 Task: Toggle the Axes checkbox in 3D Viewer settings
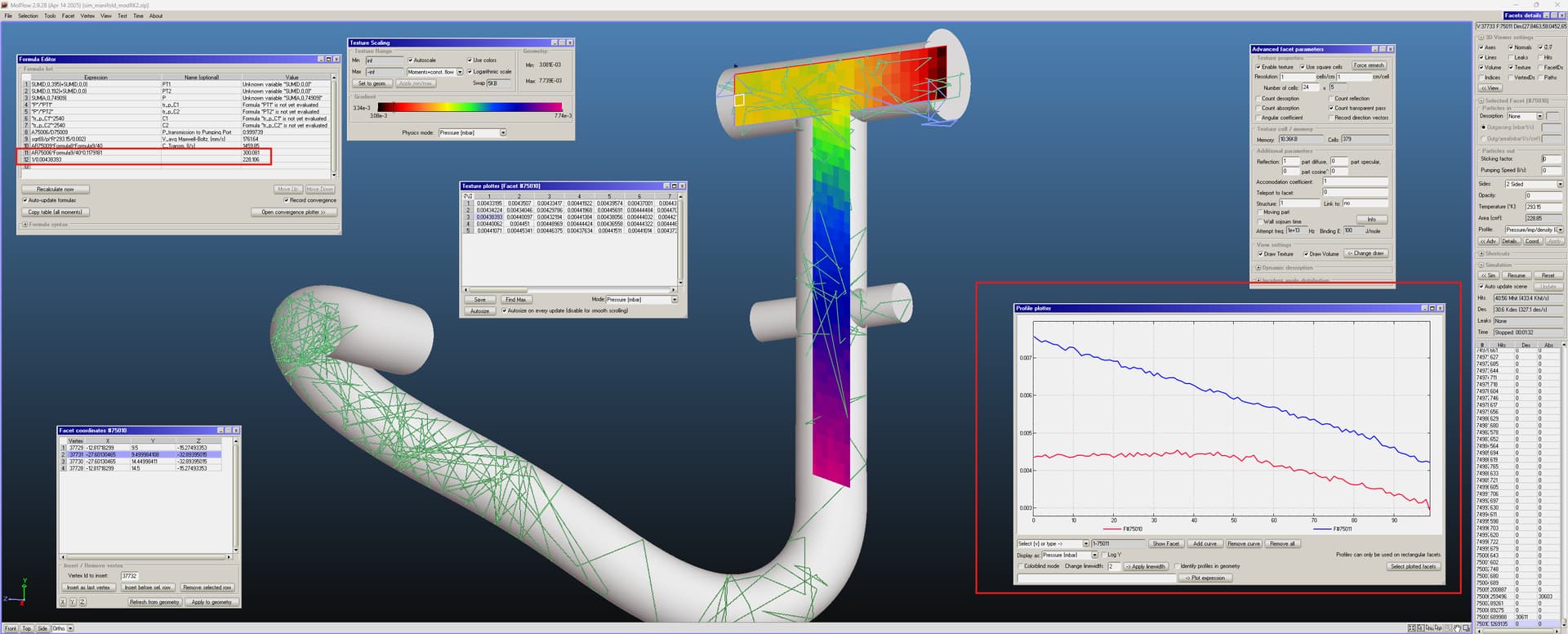click(x=1481, y=47)
